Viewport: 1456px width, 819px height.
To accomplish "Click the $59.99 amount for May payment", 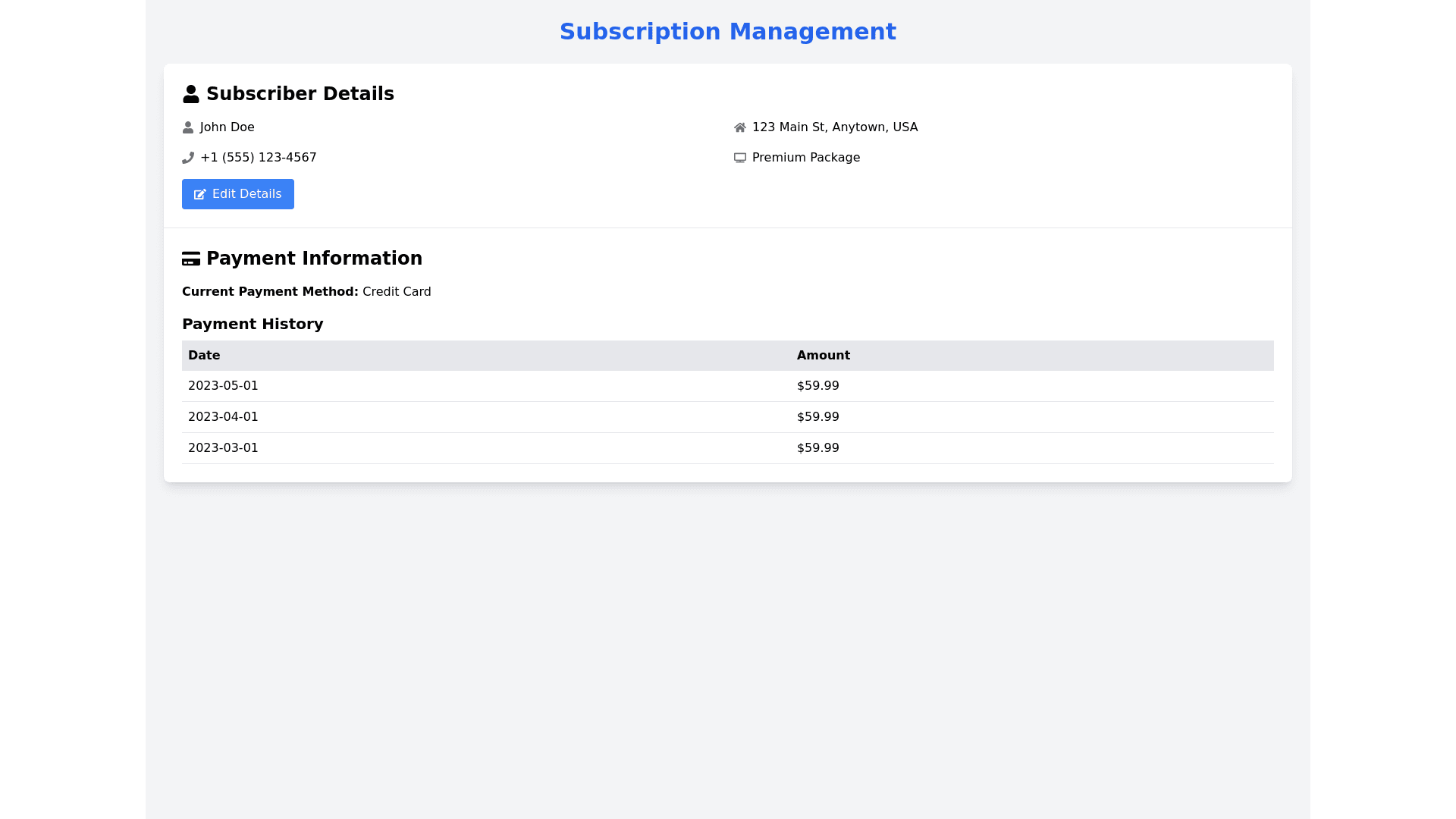I will click(x=817, y=386).
